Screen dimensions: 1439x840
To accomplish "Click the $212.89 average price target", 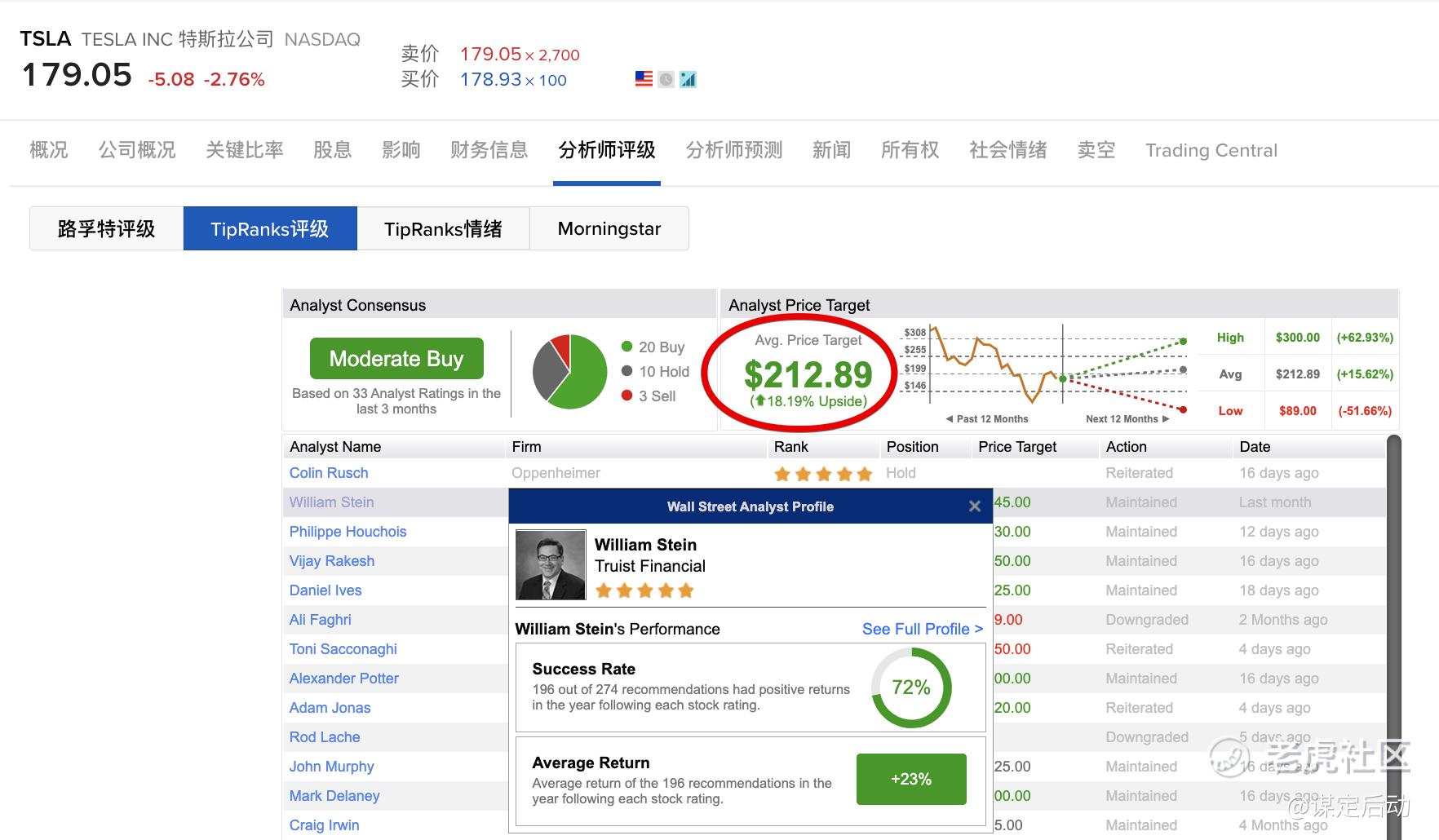I will click(808, 374).
